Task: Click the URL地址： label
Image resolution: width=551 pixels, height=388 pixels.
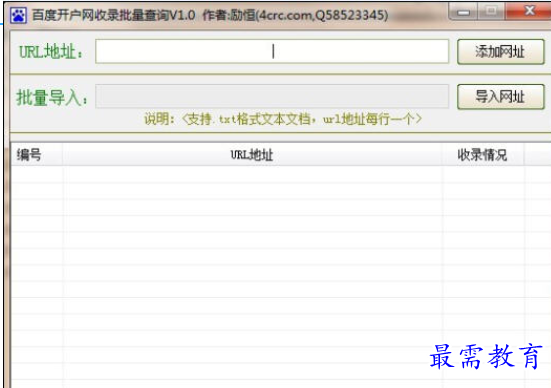Action: [51, 52]
